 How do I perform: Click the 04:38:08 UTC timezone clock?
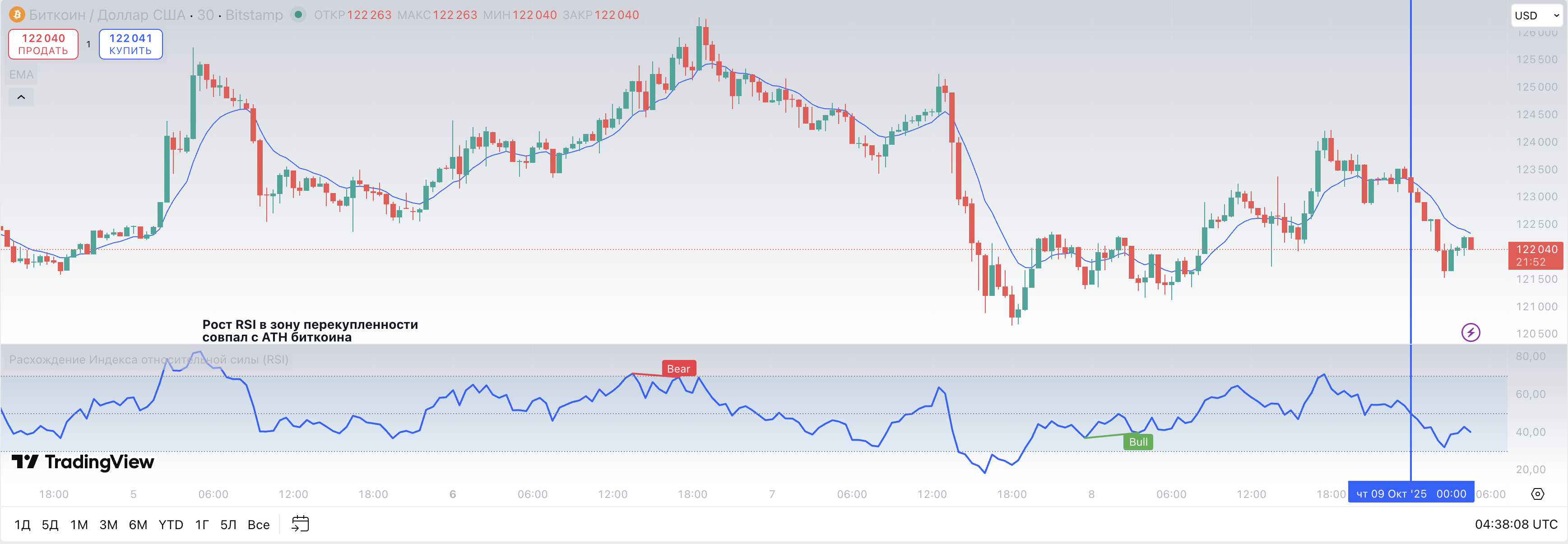(1516, 525)
